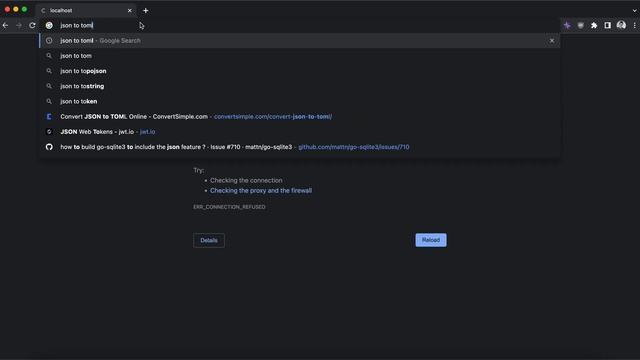Close the localhost tab

click(130, 11)
